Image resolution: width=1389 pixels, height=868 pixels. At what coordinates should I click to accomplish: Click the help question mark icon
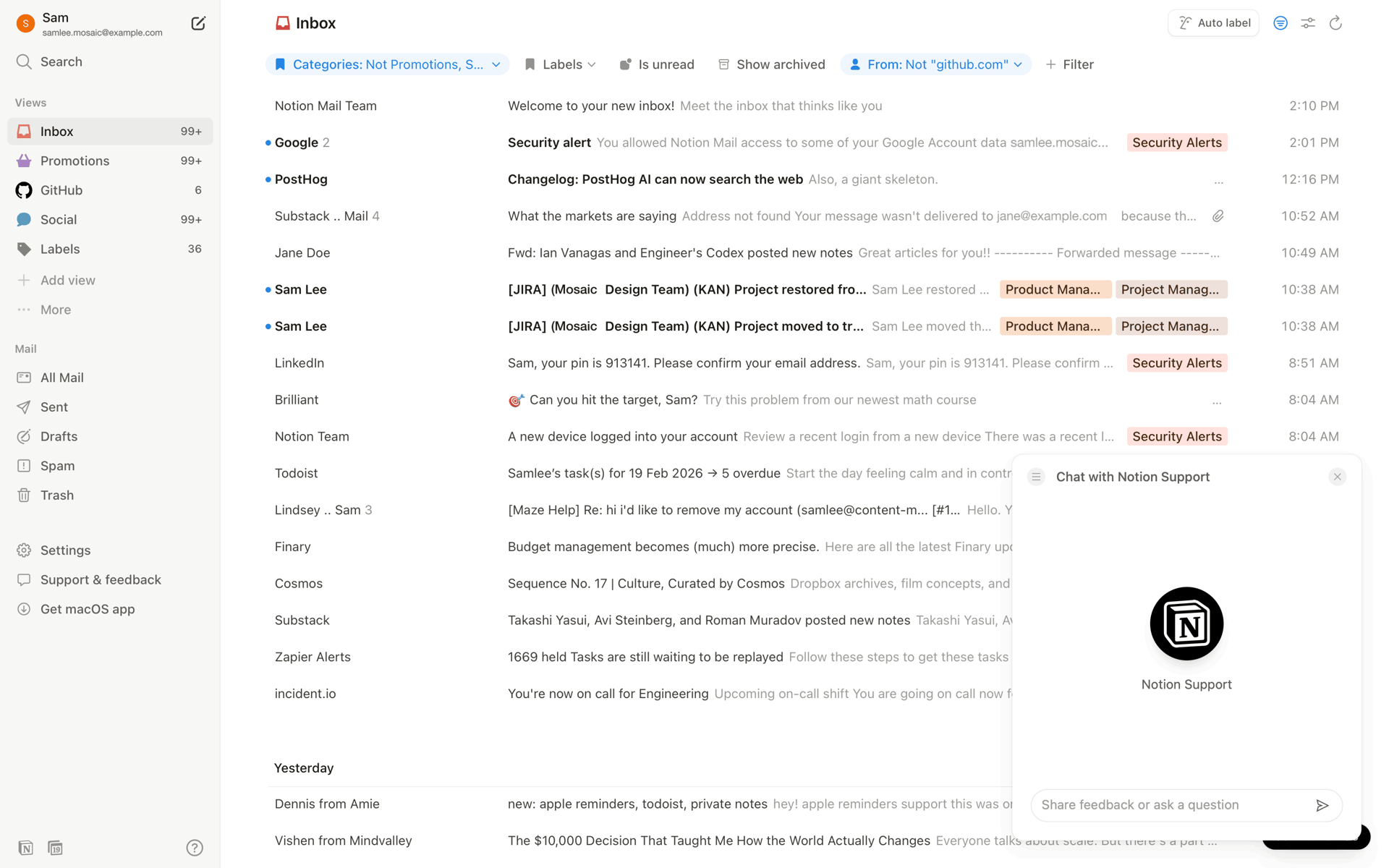tap(195, 848)
